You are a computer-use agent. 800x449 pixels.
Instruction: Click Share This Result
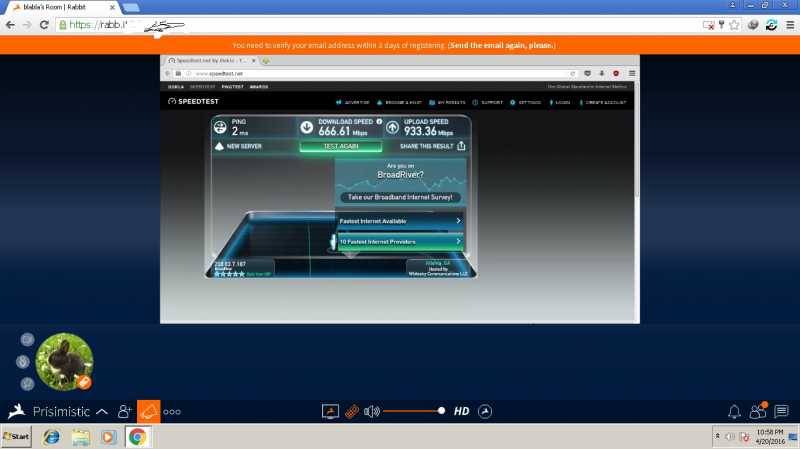coord(433,146)
